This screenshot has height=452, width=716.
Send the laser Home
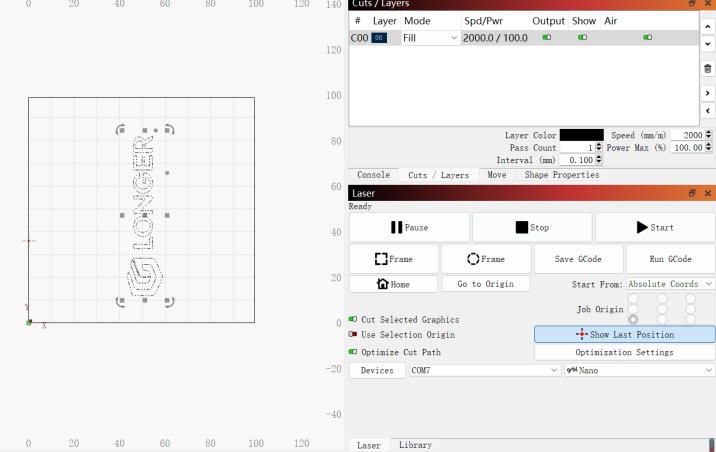[393, 284]
